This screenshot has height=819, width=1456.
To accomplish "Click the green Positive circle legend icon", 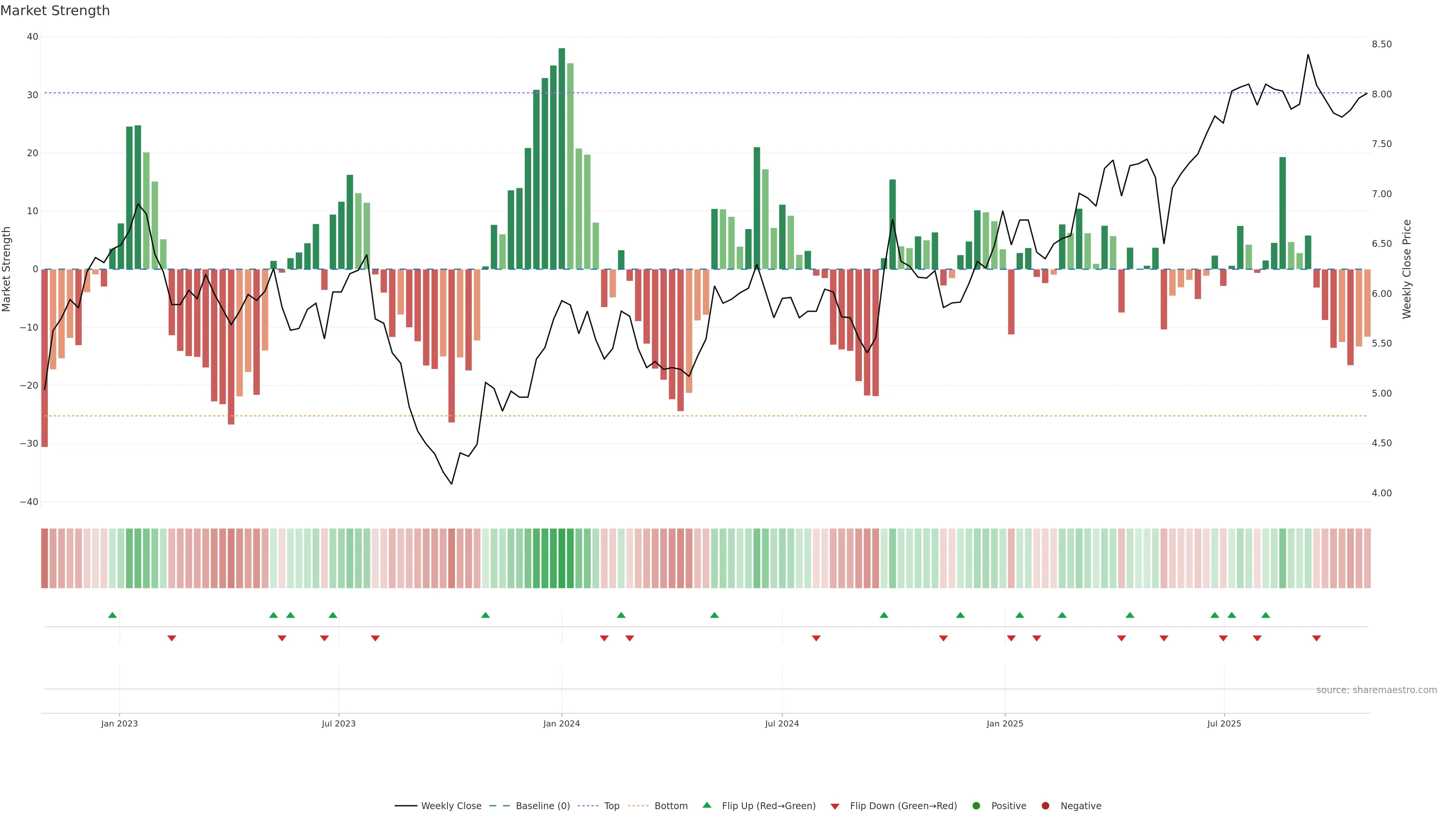I will click(976, 806).
